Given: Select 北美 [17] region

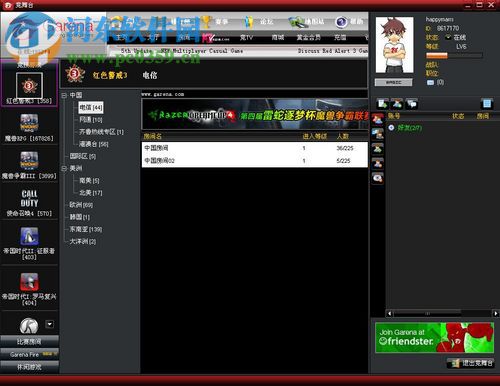Looking at the screenshot, I should [x=91, y=193].
